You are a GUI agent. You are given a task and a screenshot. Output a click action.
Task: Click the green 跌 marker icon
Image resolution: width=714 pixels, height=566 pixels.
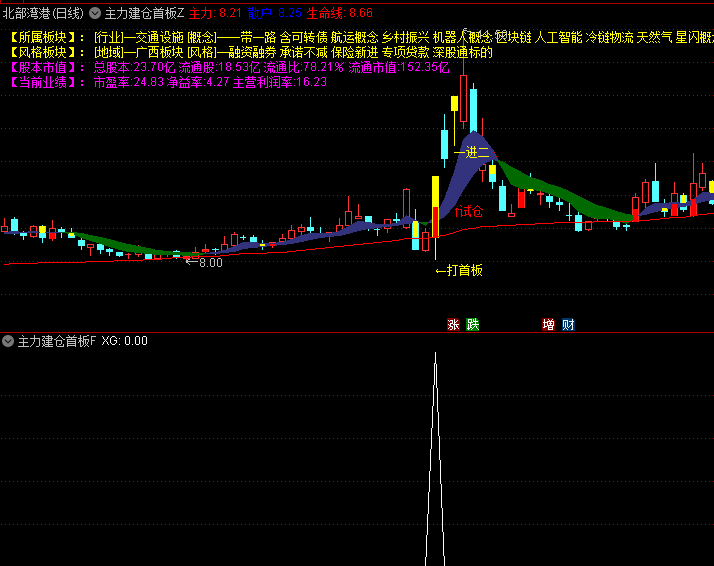[x=473, y=325]
